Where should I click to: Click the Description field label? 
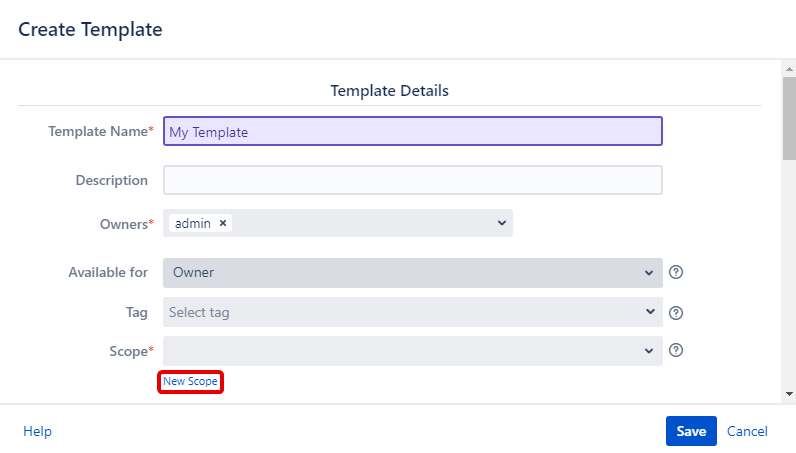coord(111,180)
